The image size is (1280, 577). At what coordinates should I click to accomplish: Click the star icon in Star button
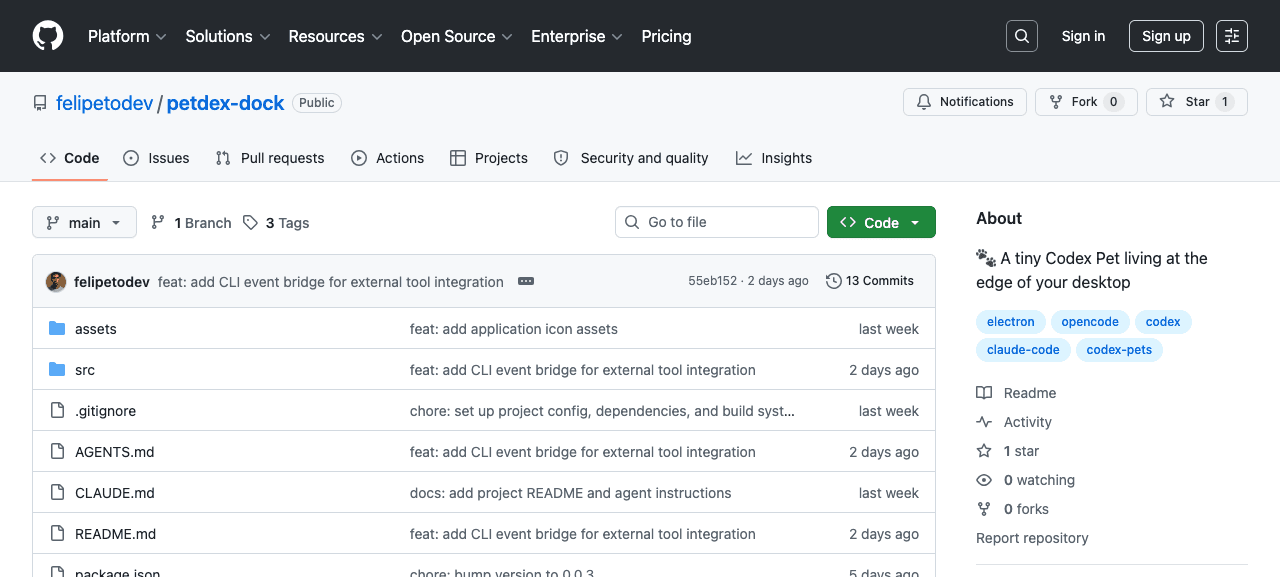click(x=1167, y=102)
